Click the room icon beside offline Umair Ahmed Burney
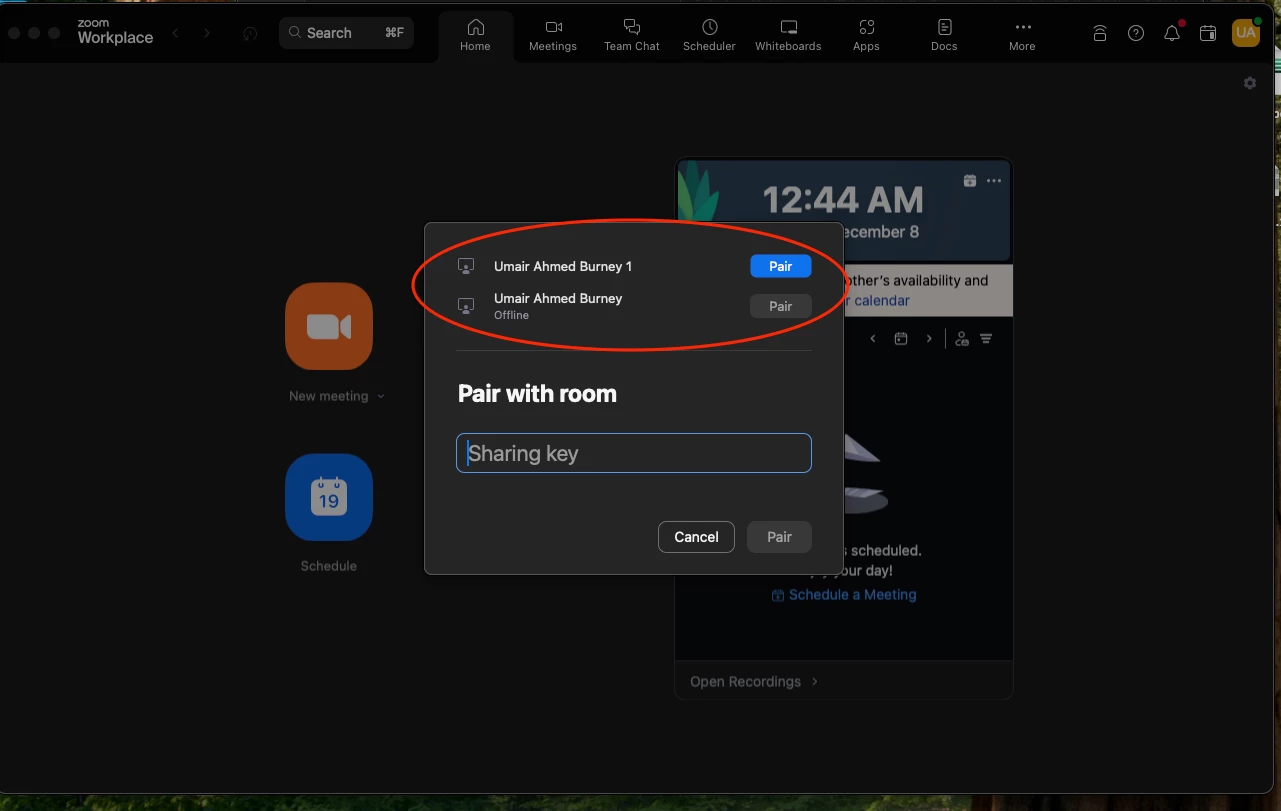Screen dimensions: 1281x811 (x=466, y=306)
